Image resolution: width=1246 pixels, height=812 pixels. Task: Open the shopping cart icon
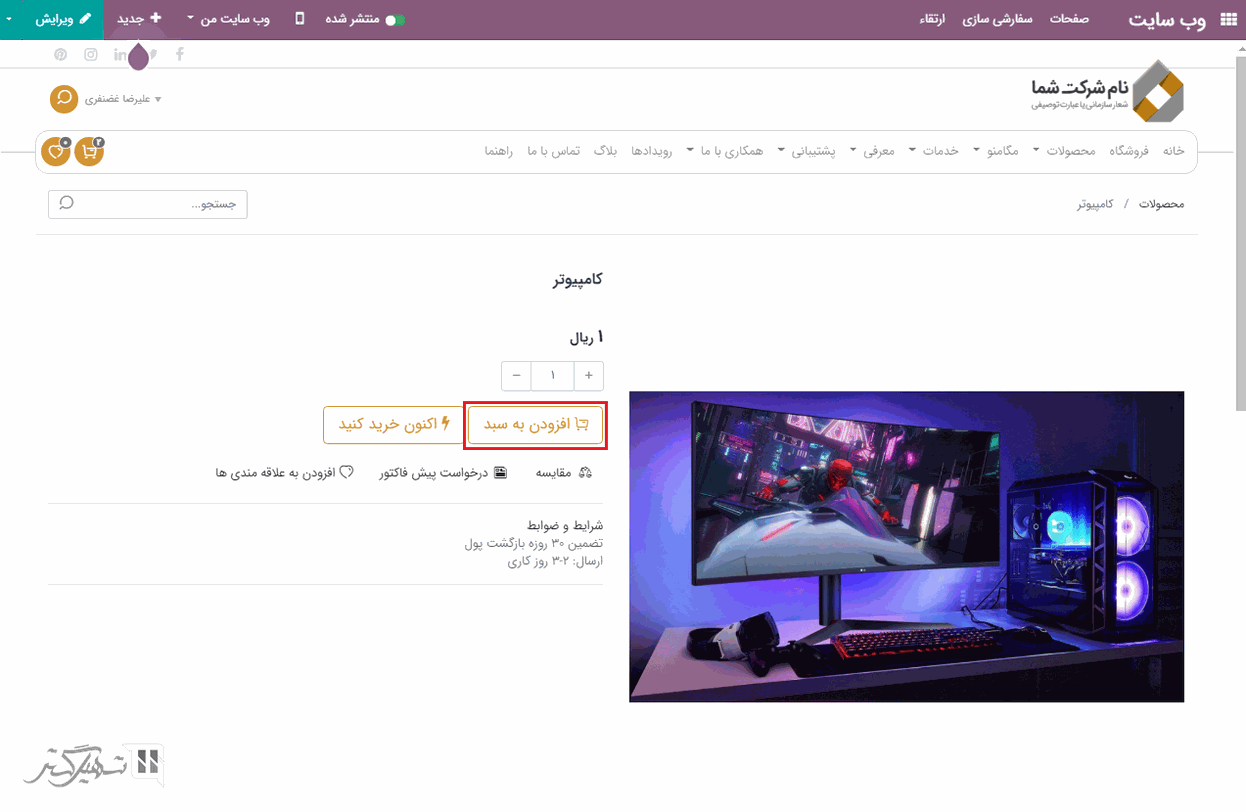point(89,152)
